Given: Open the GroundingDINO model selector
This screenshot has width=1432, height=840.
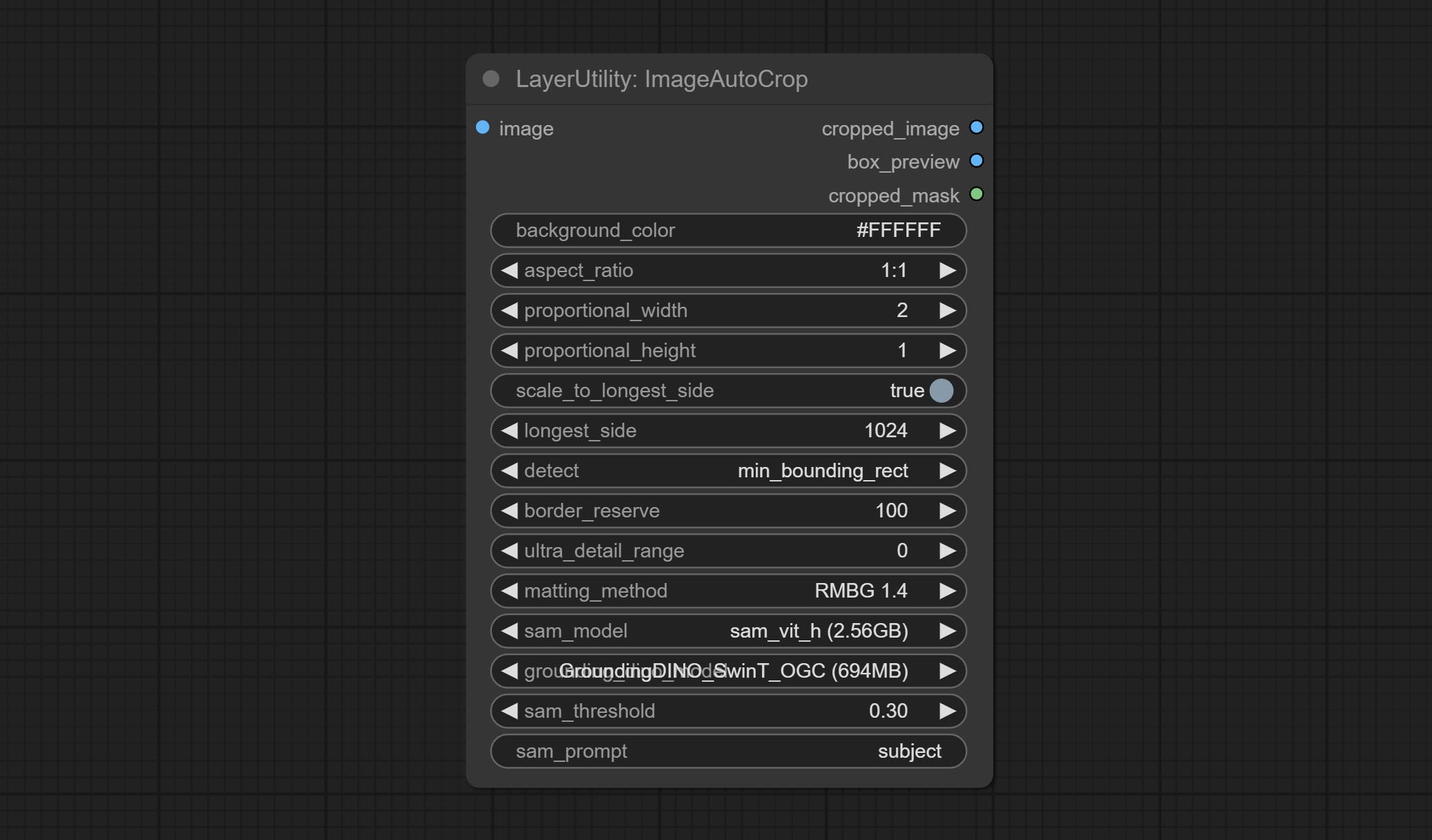Looking at the screenshot, I should tap(728, 671).
